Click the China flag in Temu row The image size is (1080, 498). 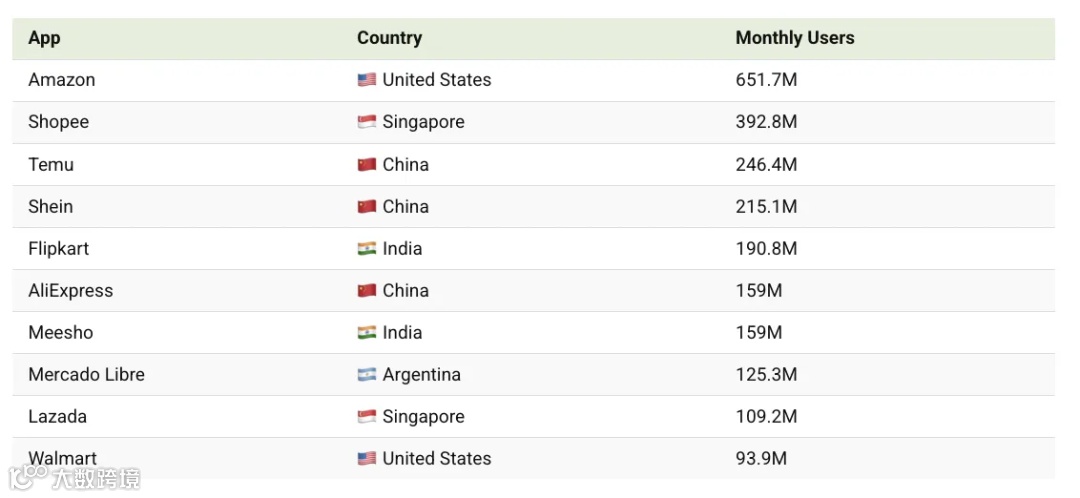(x=367, y=165)
